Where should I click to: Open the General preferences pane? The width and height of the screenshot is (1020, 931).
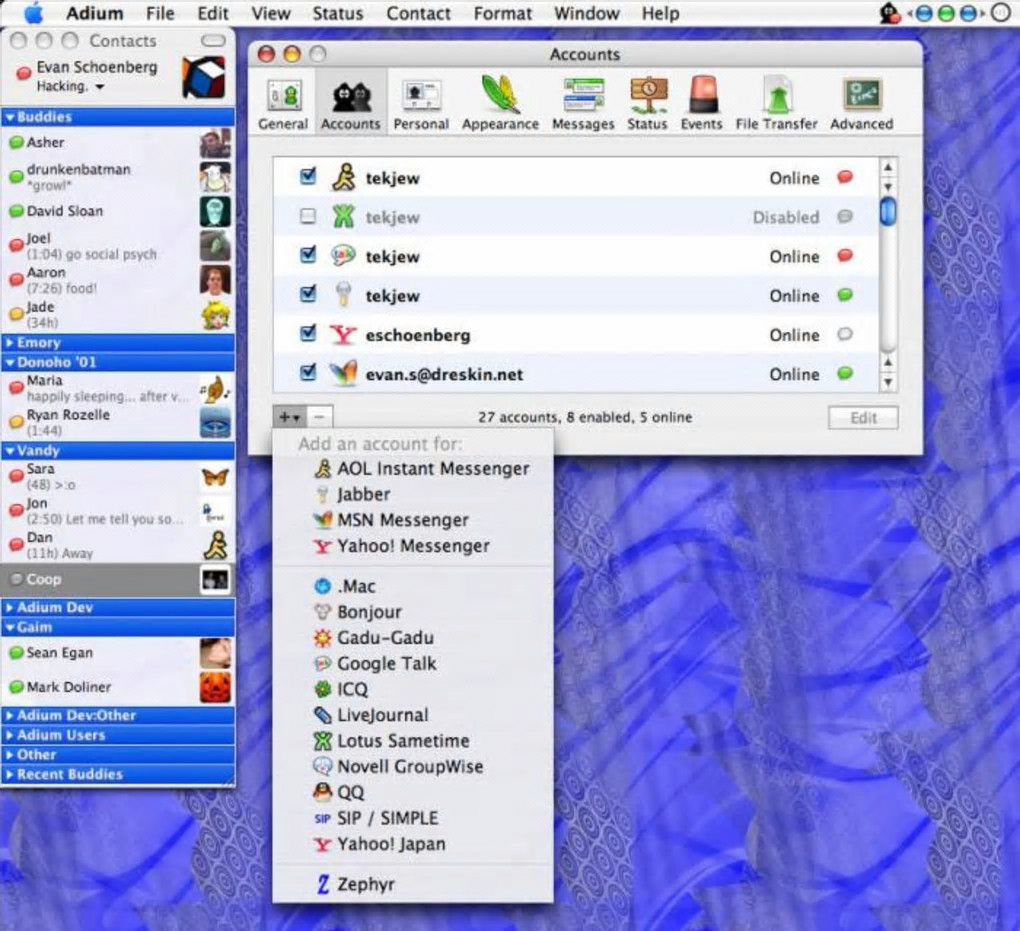[283, 104]
